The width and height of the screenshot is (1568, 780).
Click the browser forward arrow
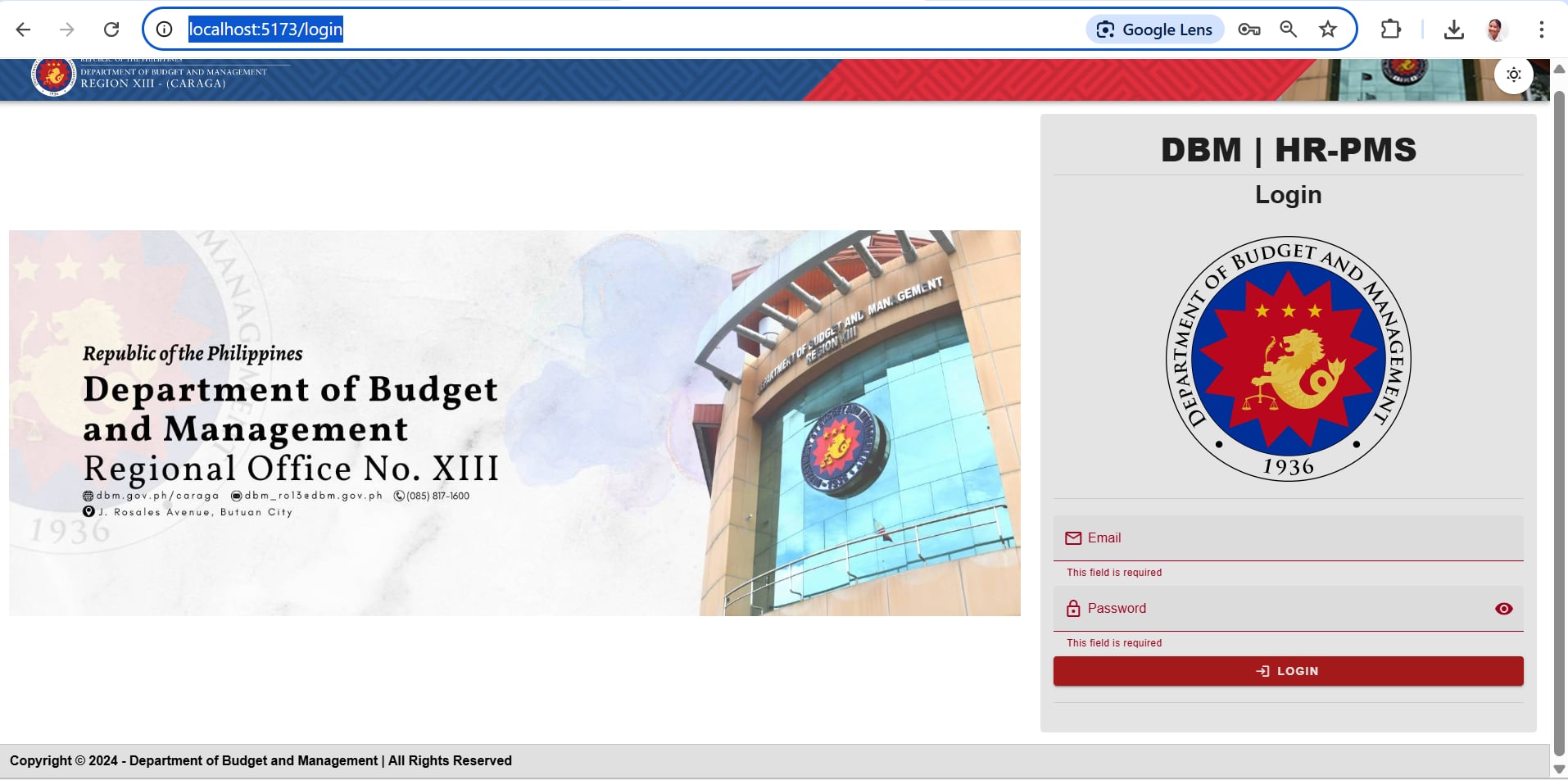pyautogui.click(x=67, y=29)
